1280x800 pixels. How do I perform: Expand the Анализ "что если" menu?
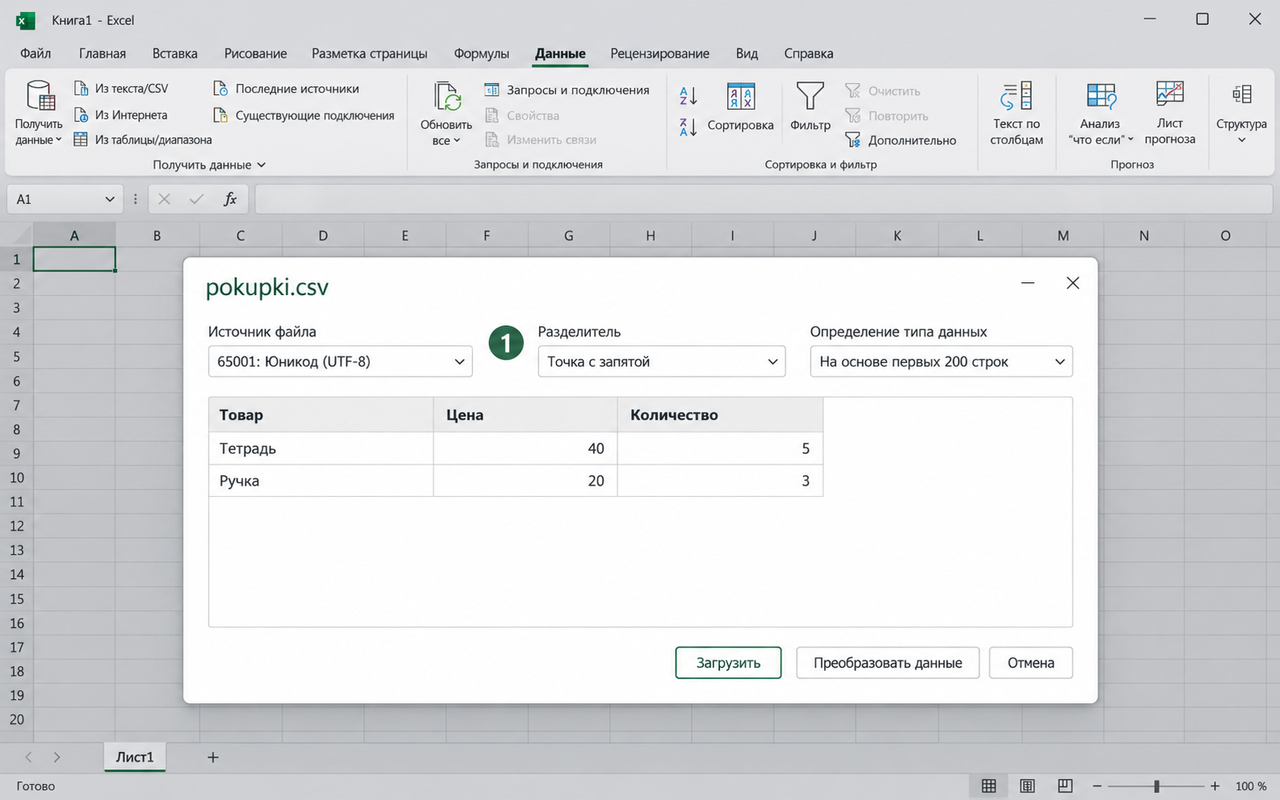tap(1101, 114)
